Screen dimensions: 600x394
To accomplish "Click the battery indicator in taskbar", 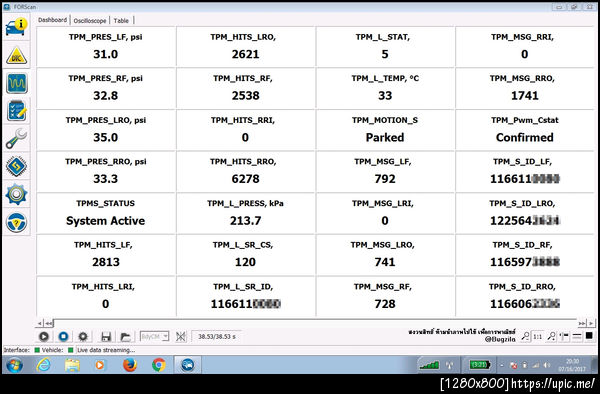I will (x=479, y=365).
